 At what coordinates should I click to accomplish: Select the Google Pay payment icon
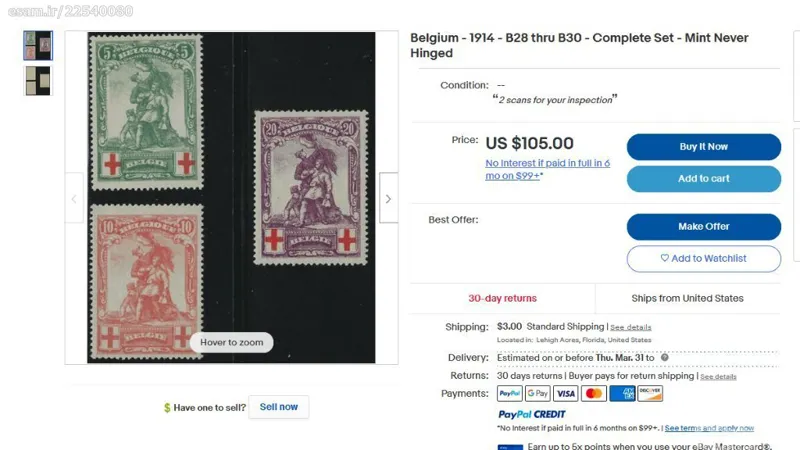(x=538, y=393)
